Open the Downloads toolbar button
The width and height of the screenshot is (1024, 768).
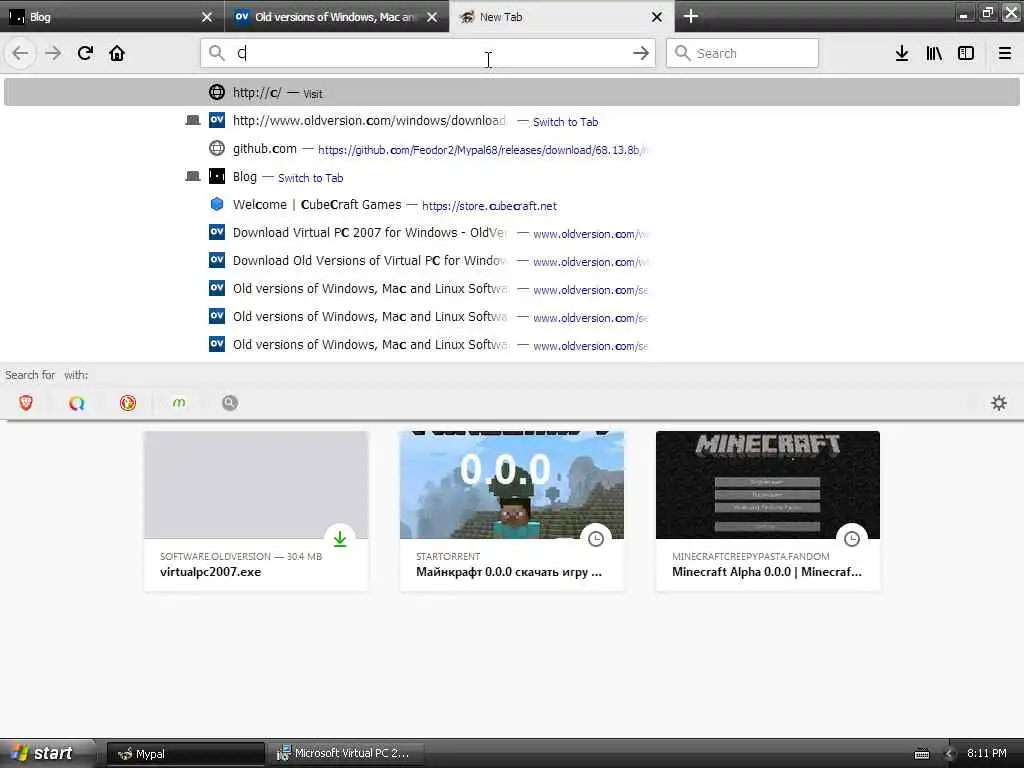tap(902, 53)
